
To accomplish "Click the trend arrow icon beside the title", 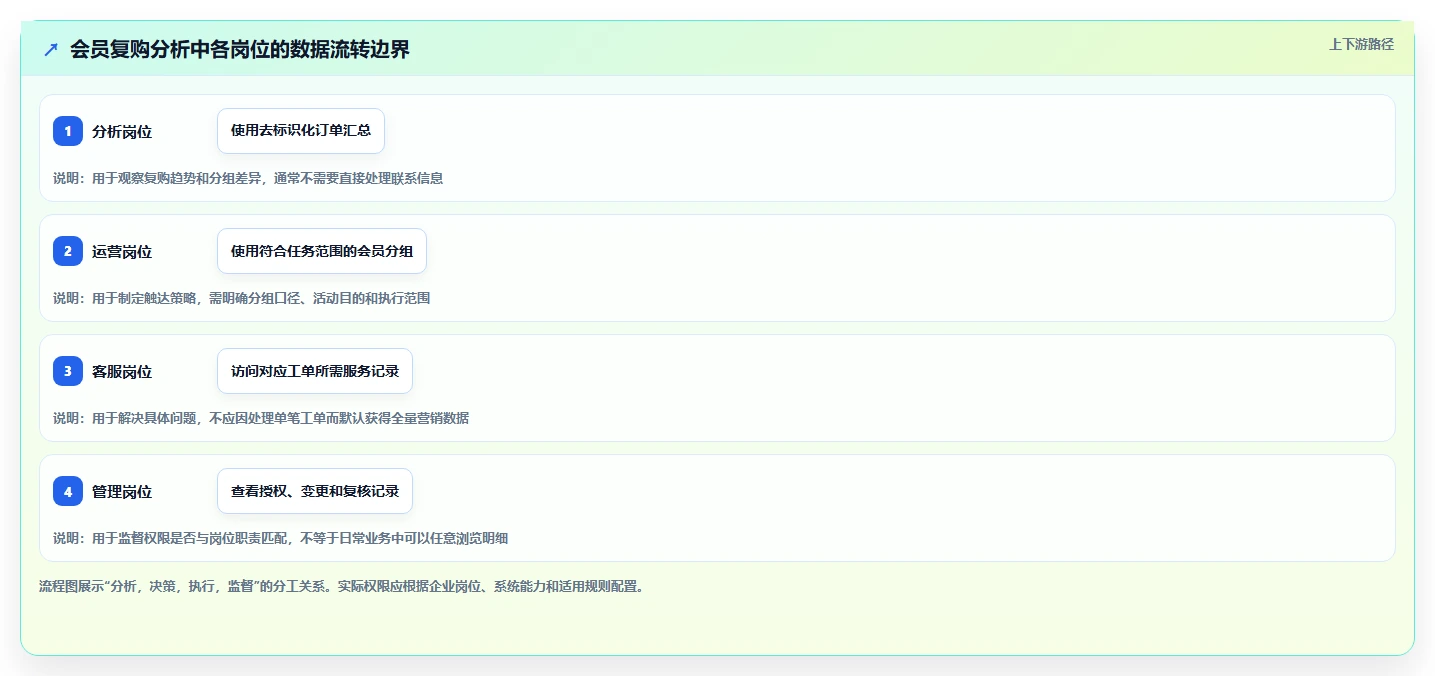I will (51, 49).
